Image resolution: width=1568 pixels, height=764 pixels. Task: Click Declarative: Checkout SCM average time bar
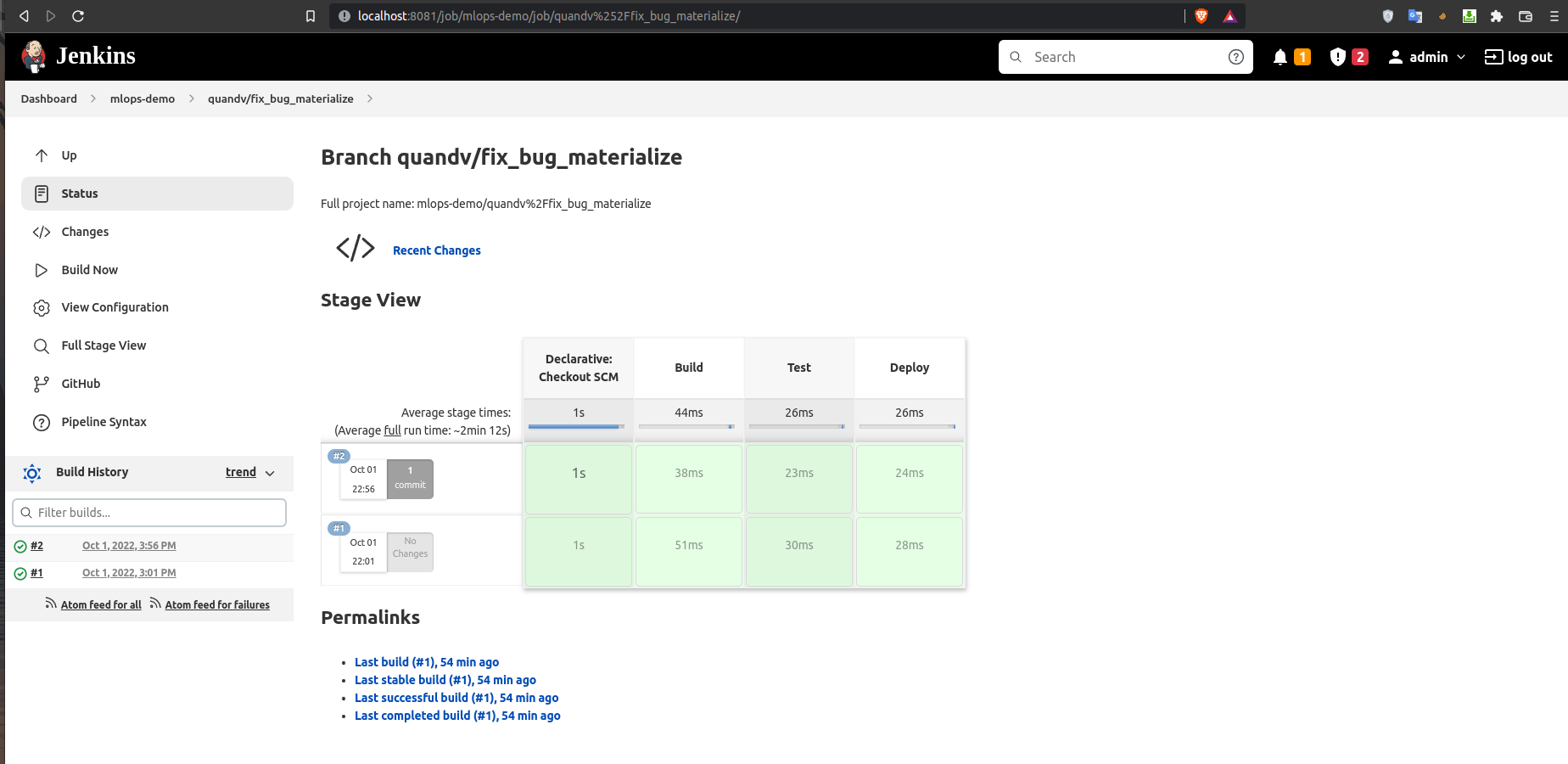tap(577, 426)
